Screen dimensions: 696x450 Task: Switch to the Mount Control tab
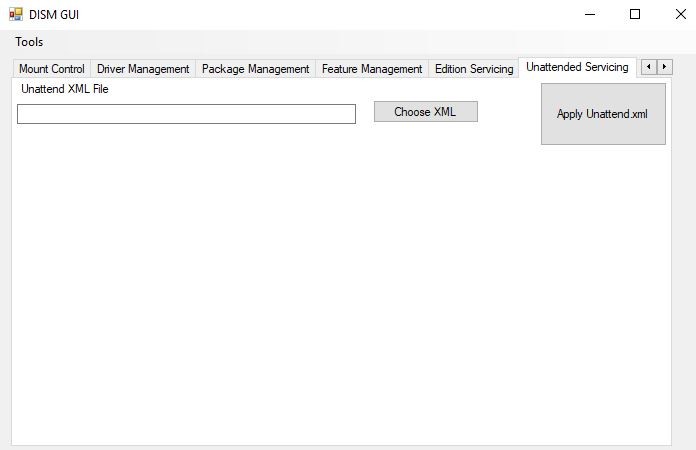click(52, 69)
